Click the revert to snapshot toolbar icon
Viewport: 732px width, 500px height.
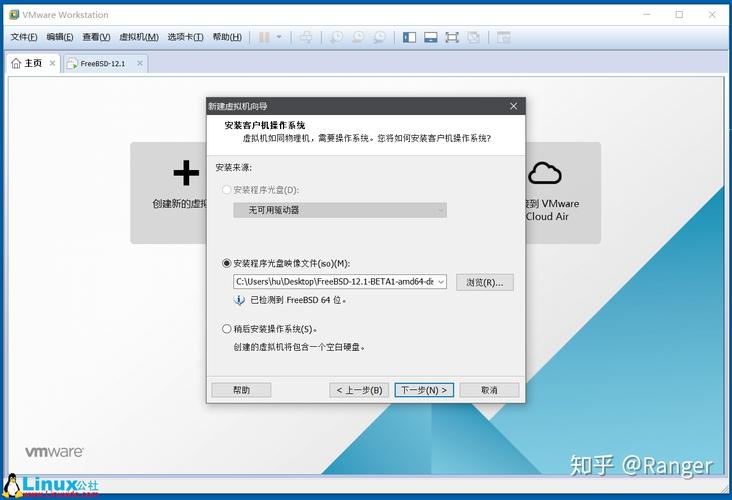358,37
